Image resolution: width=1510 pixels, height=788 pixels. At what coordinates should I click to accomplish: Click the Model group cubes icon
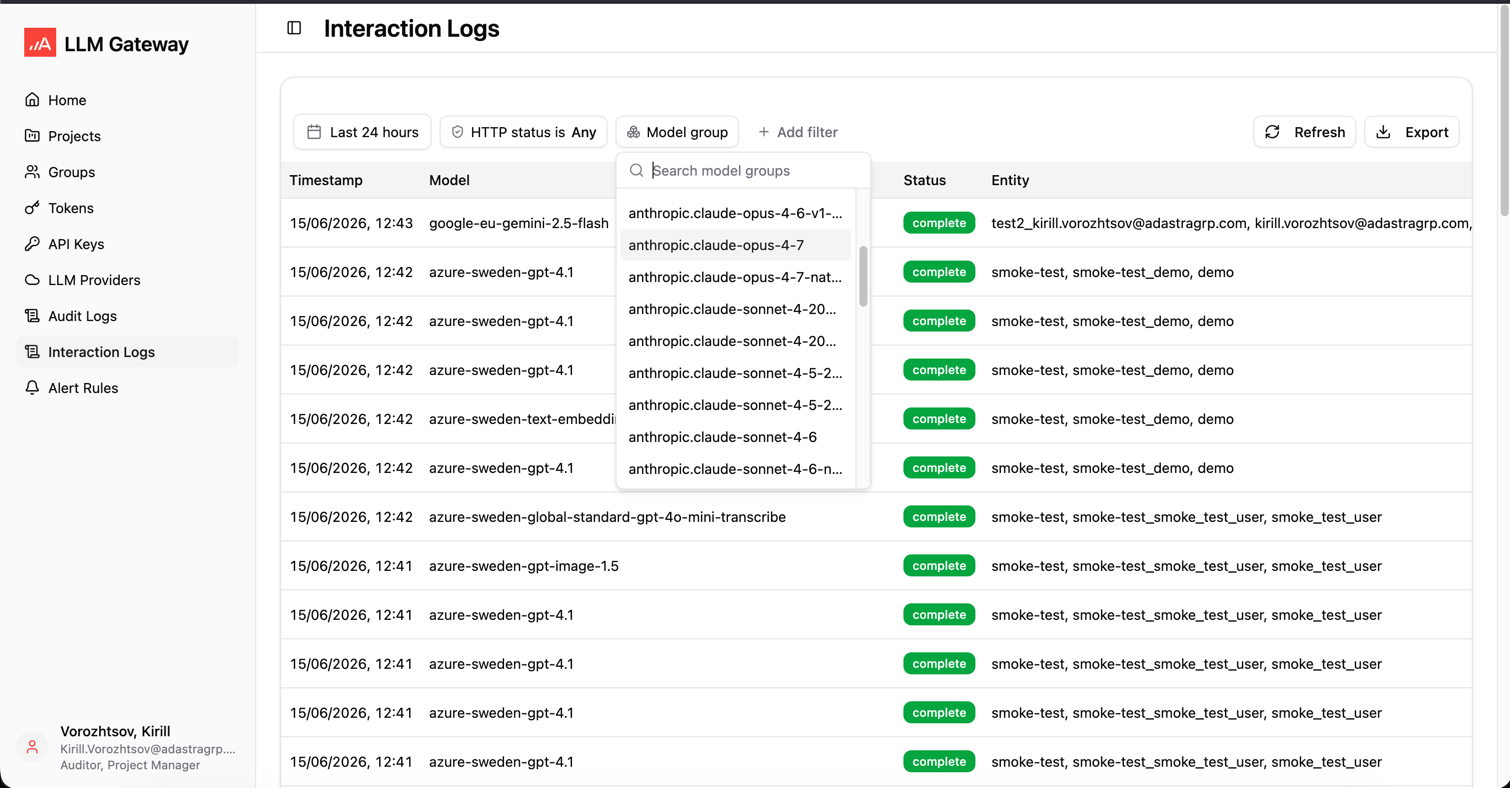[633, 132]
